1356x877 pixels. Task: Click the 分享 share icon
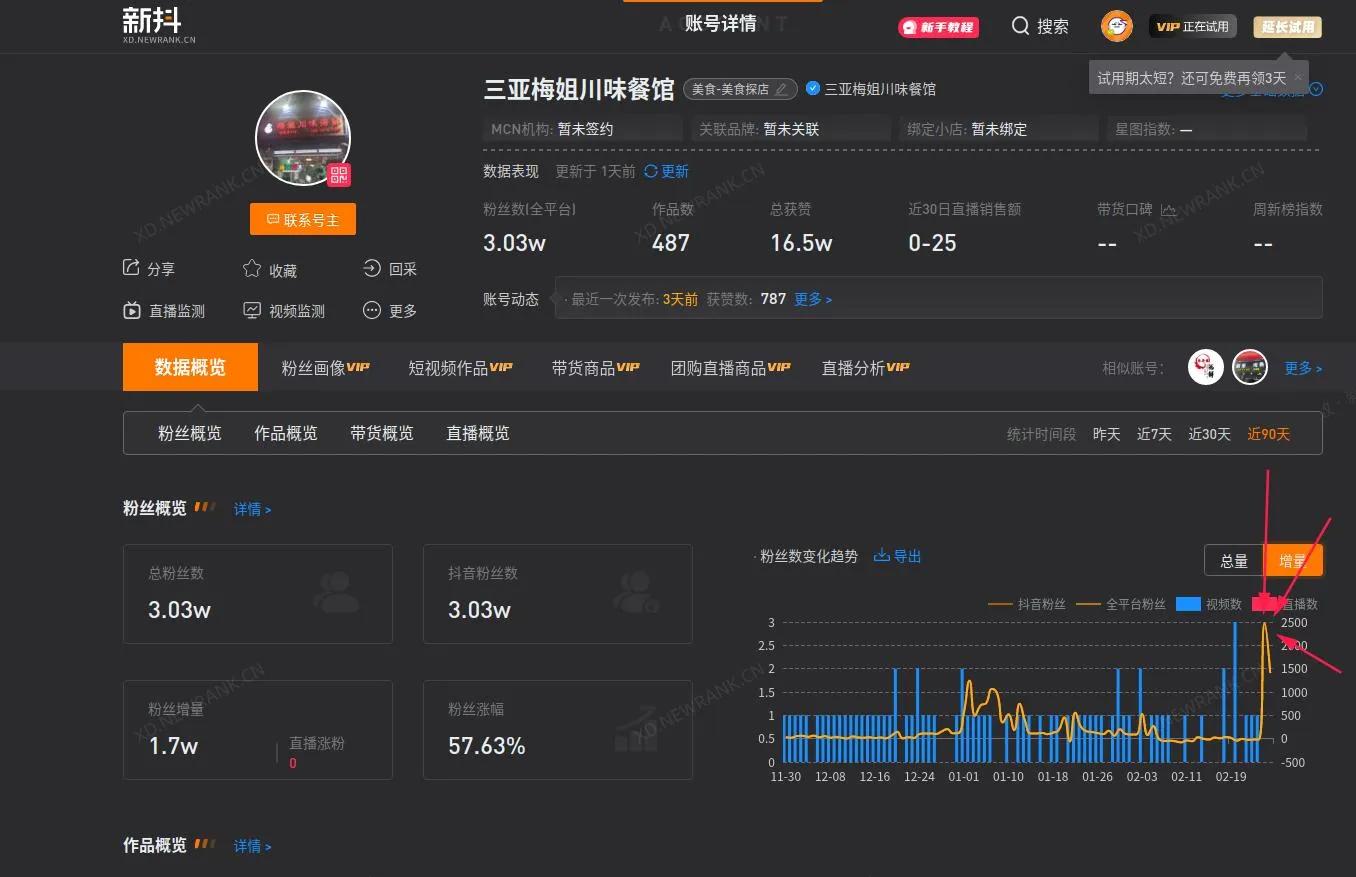pyautogui.click(x=132, y=268)
